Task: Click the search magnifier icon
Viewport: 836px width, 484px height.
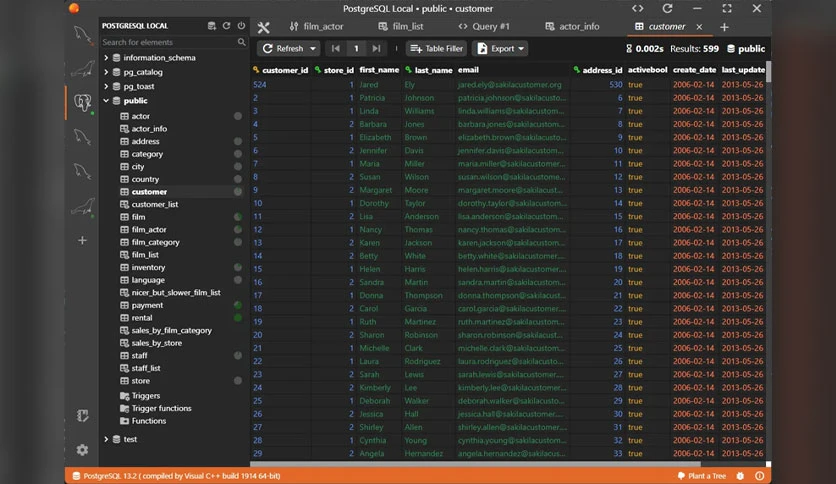Action: pos(242,42)
